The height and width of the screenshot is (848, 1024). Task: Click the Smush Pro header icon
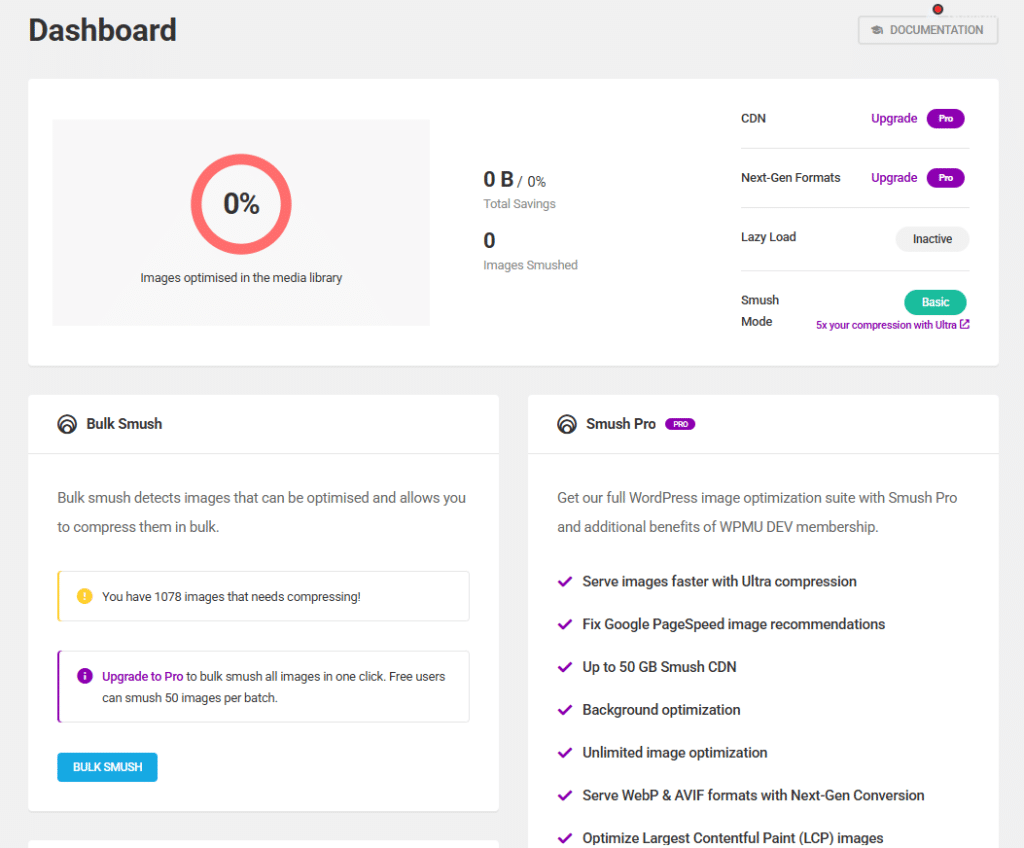[x=567, y=424]
